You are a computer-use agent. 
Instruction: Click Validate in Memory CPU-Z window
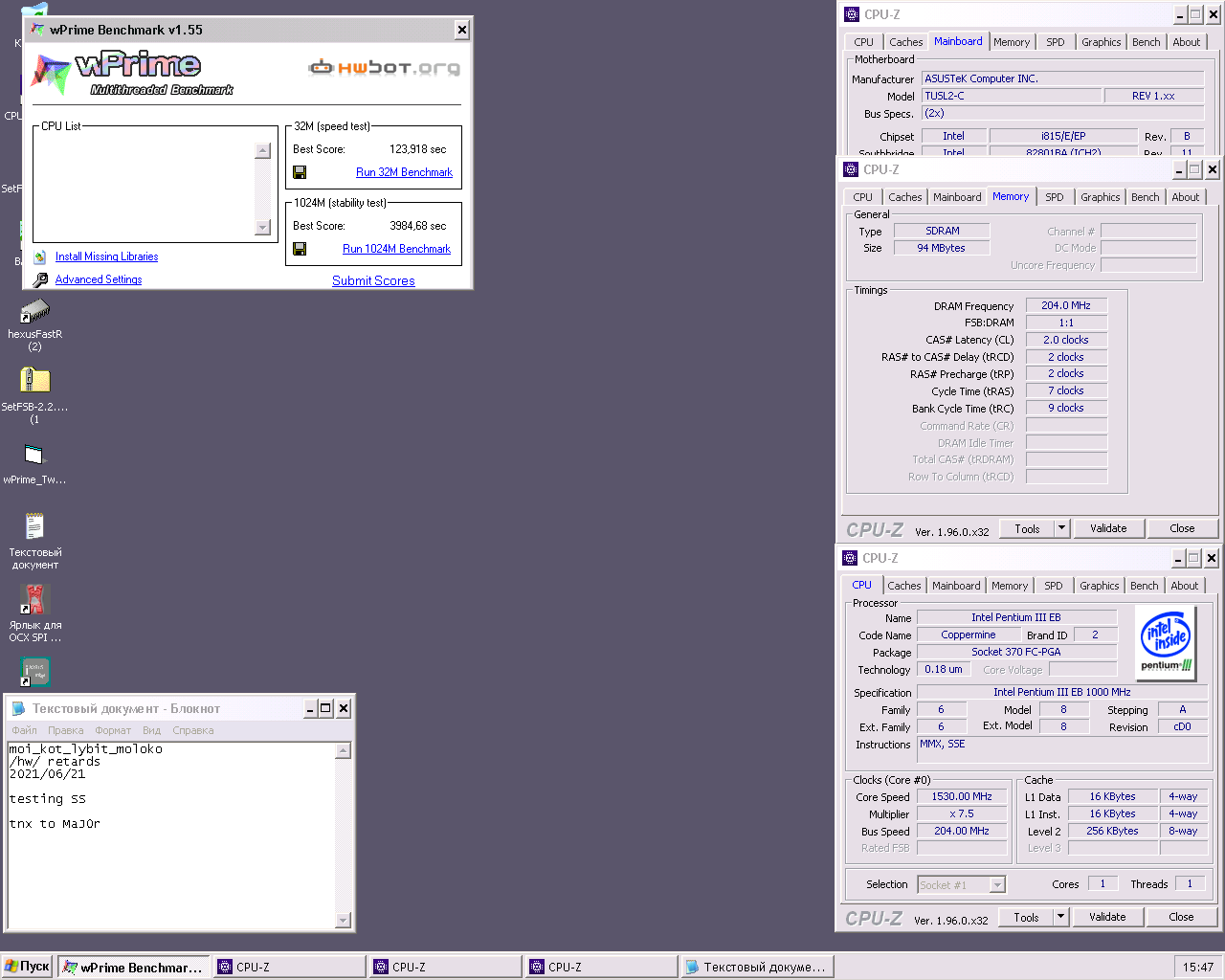pos(1108,528)
